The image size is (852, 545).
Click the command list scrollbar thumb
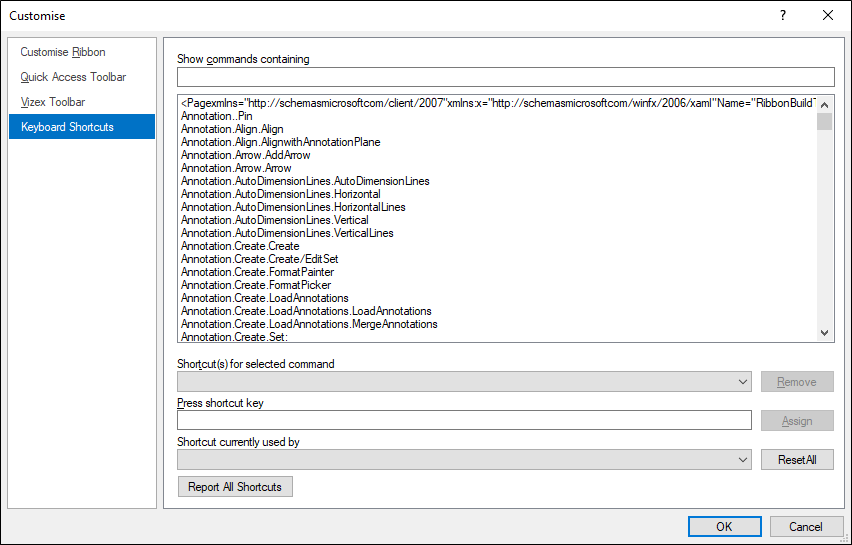(824, 121)
